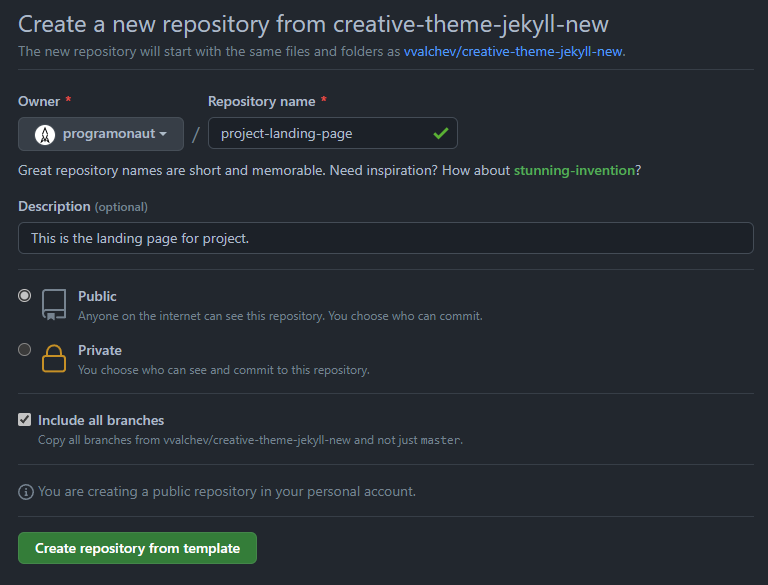Select the Private radio button

25,350
